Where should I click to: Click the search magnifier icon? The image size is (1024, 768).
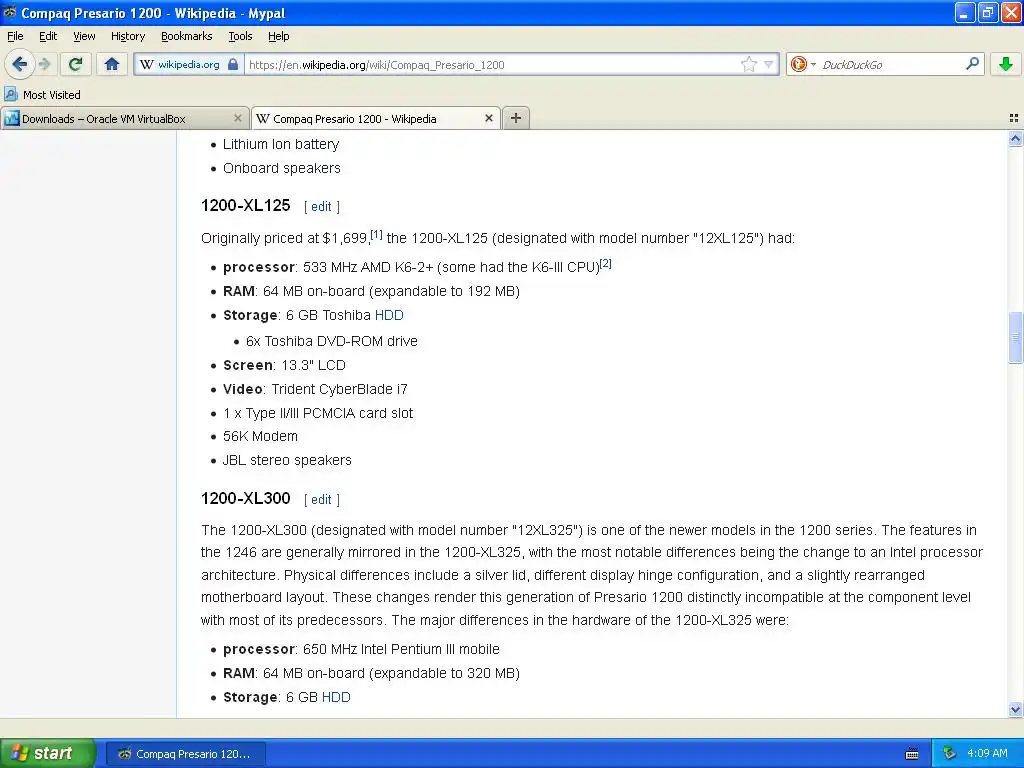[972, 64]
